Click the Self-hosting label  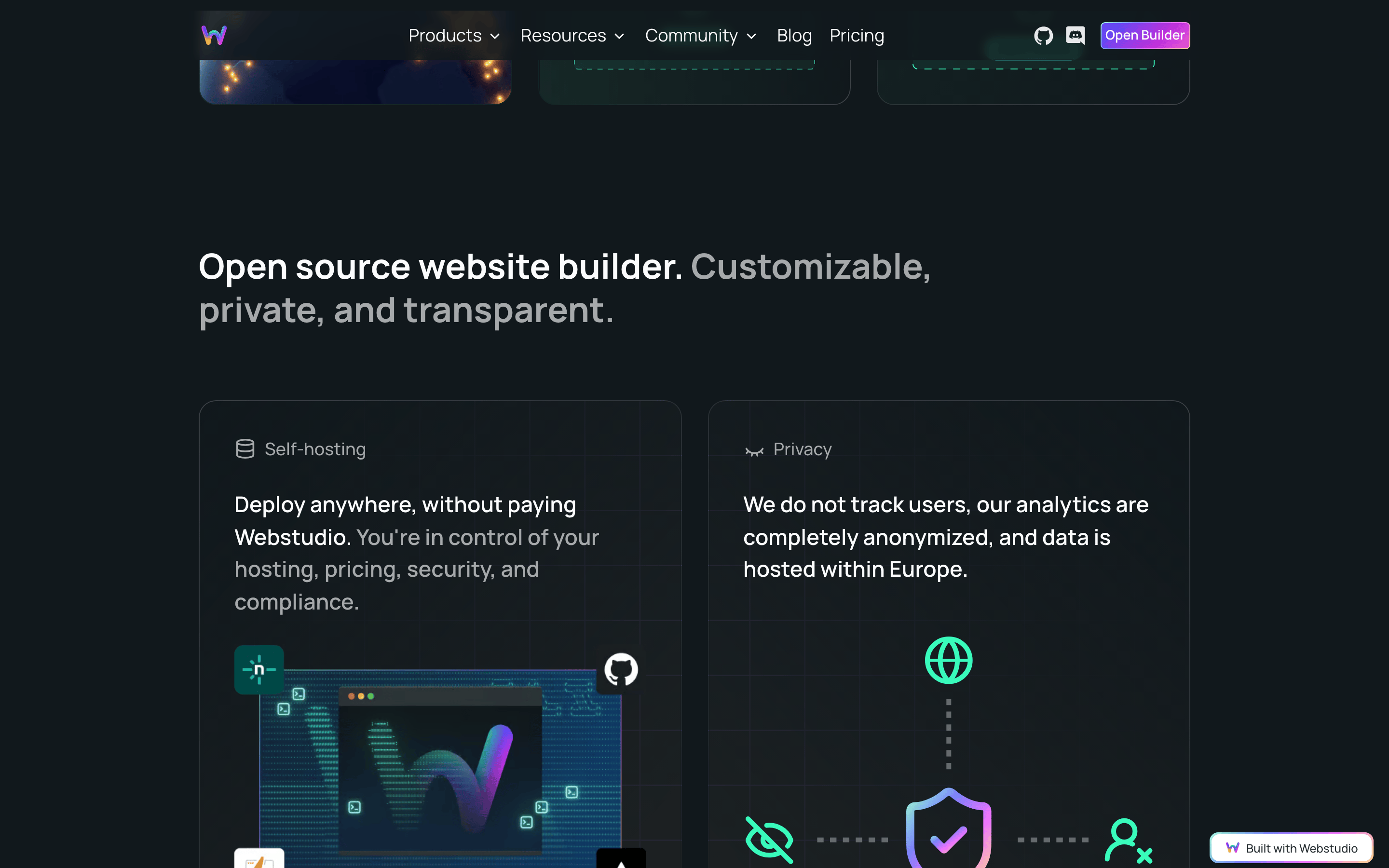[x=315, y=449]
